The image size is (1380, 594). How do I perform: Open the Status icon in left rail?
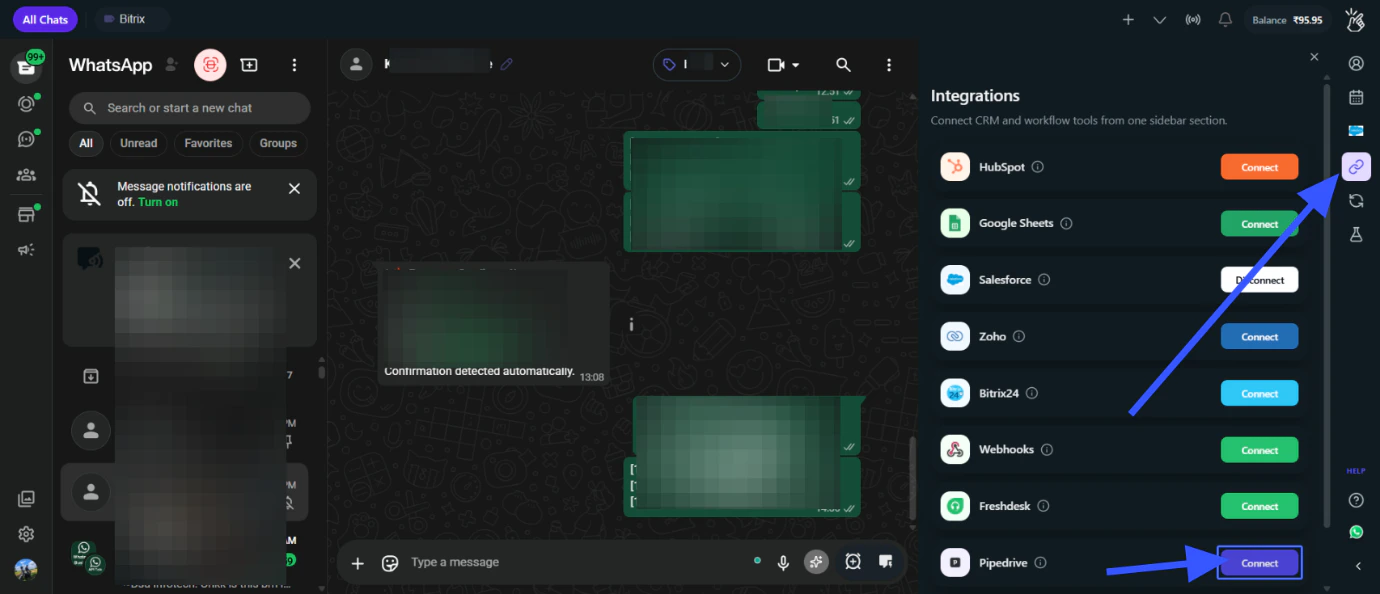click(x=26, y=104)
